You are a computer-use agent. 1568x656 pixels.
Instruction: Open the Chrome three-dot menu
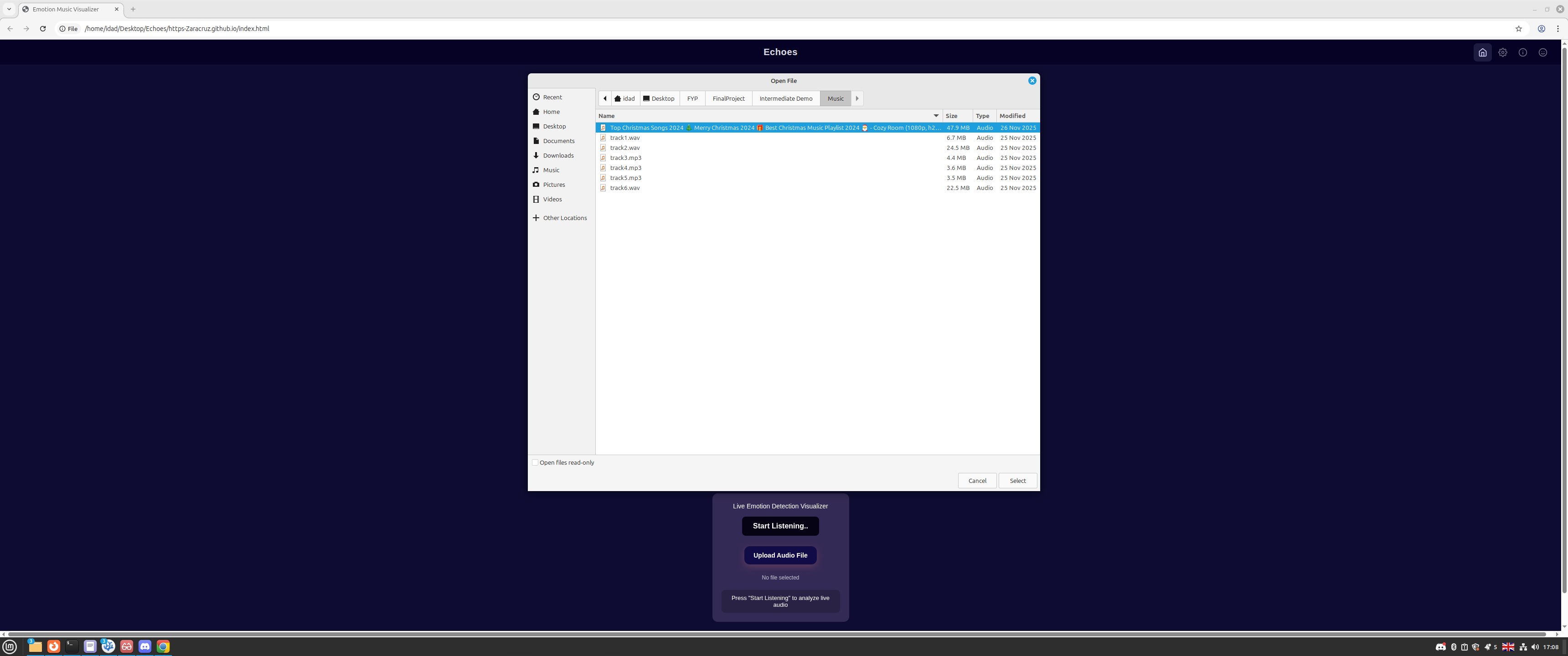[1558, 28]
